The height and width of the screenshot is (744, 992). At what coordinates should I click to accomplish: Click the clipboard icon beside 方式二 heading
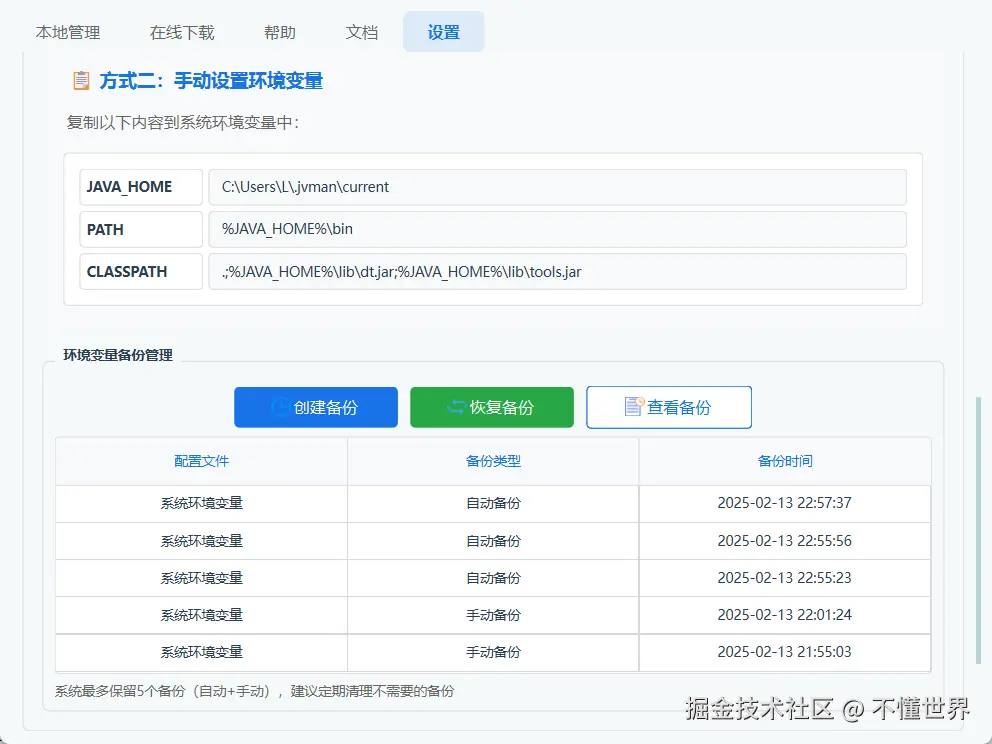pyautogui.click(x=81, y=81)
